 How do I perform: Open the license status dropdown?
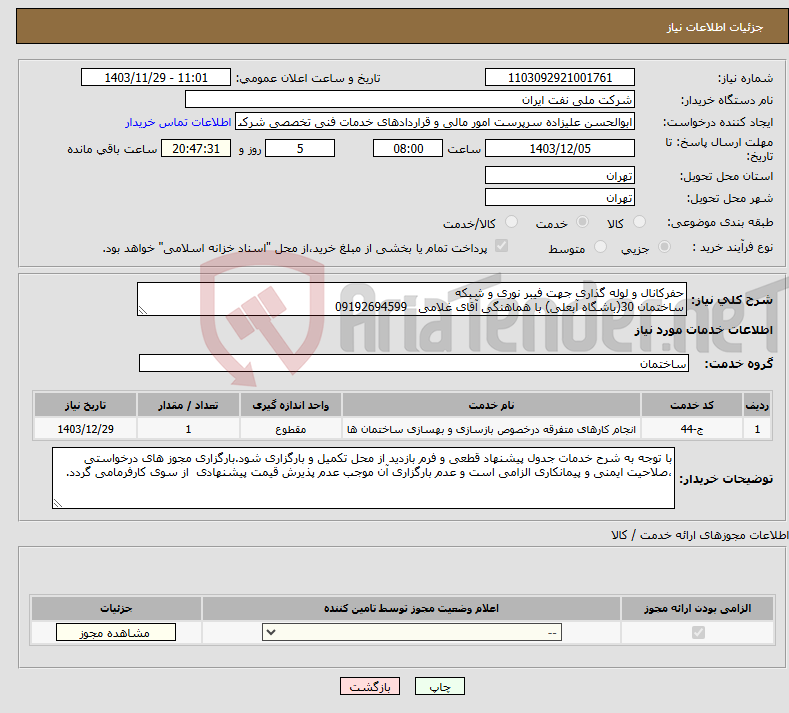click(412, 632)
